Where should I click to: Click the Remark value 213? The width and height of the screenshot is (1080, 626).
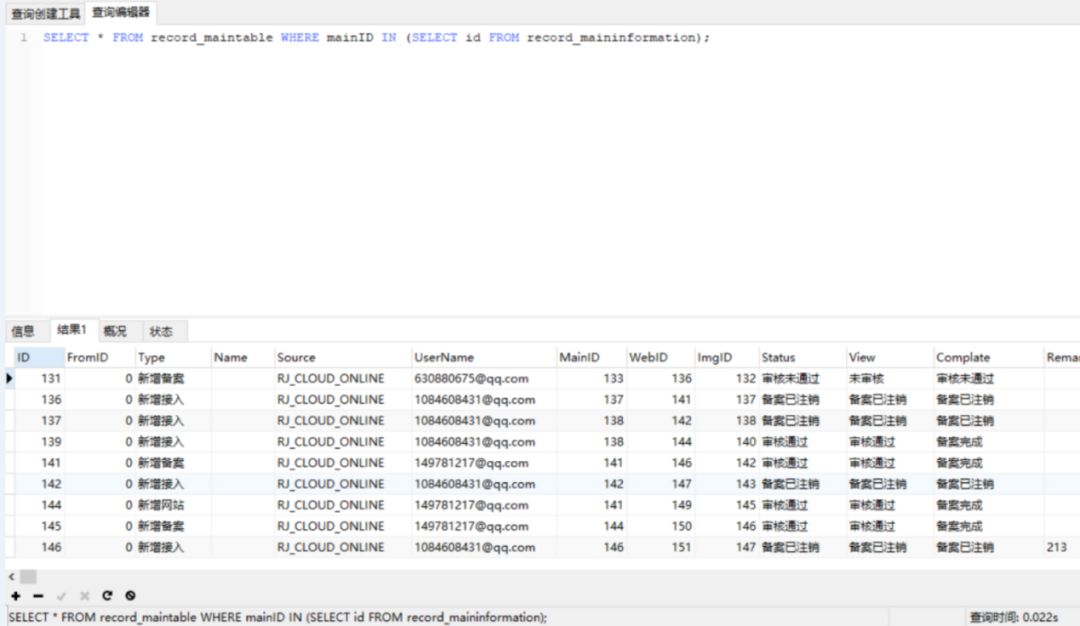[x=1057, y=547]
